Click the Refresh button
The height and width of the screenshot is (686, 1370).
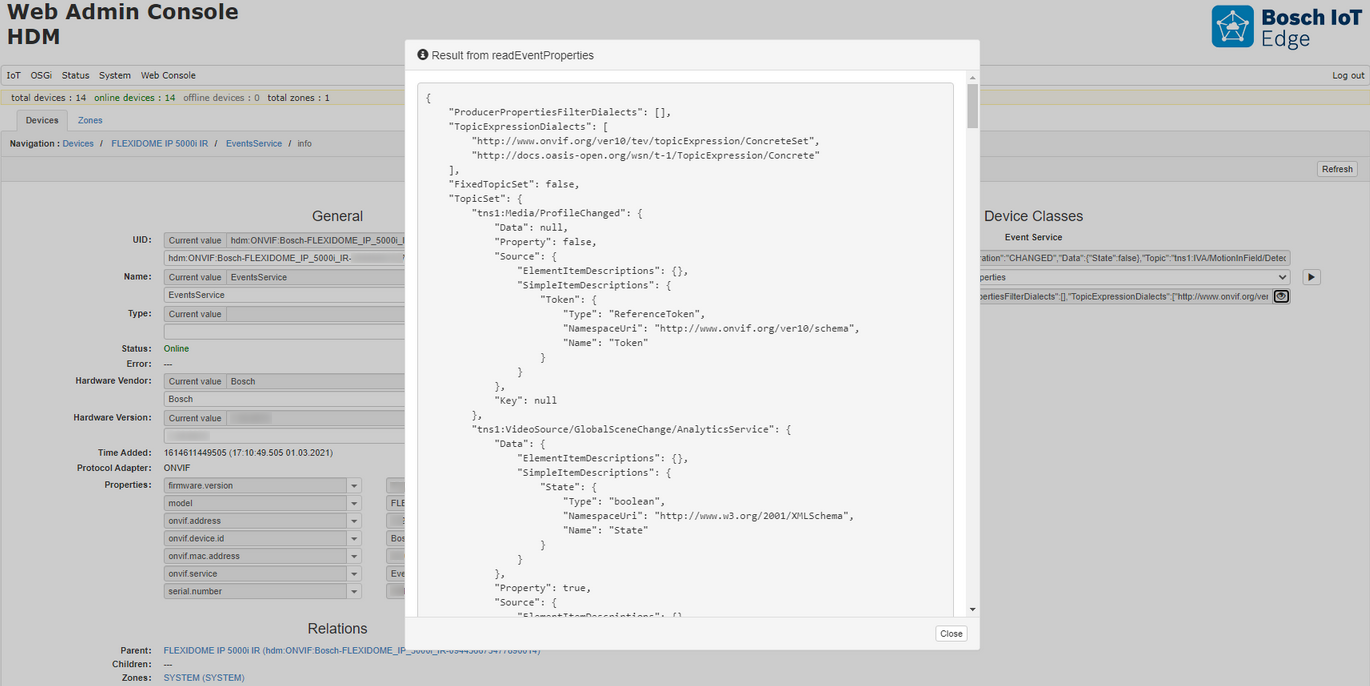(x=1336, y=168)
